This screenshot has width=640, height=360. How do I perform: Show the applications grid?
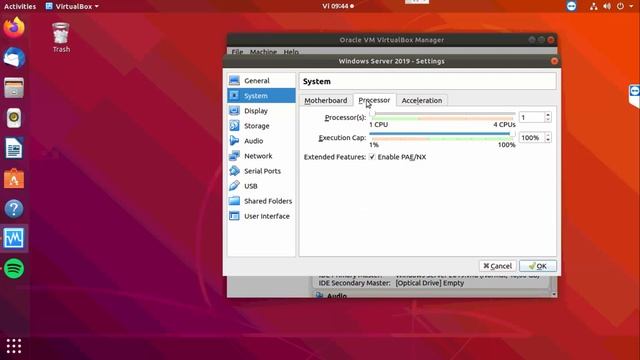[x=14, y=346]
